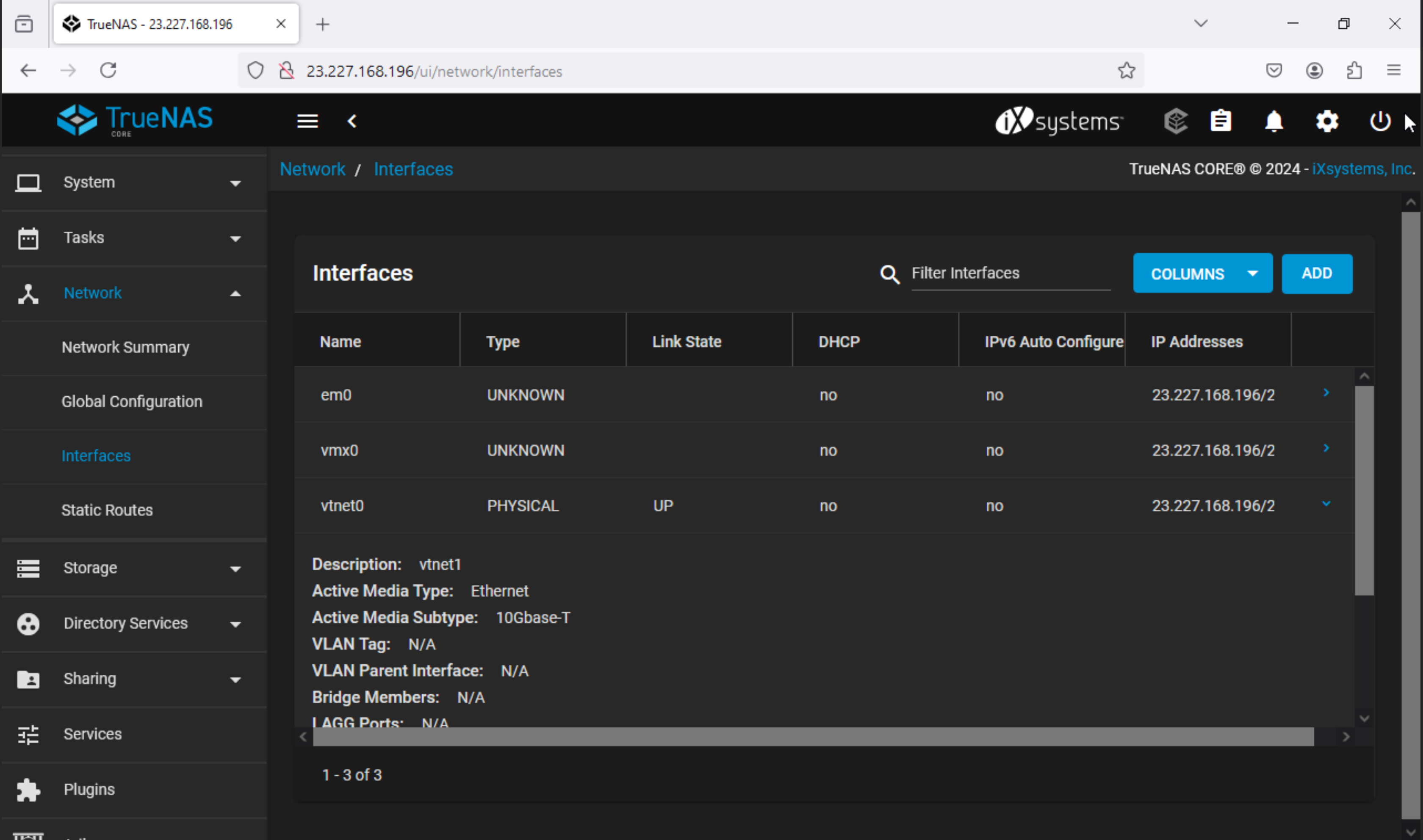Image resolution: width=1423 pixels, height=840 pixels.
Task: Open the task manager clipboard icon
Action: click(x=1221, y=121)
